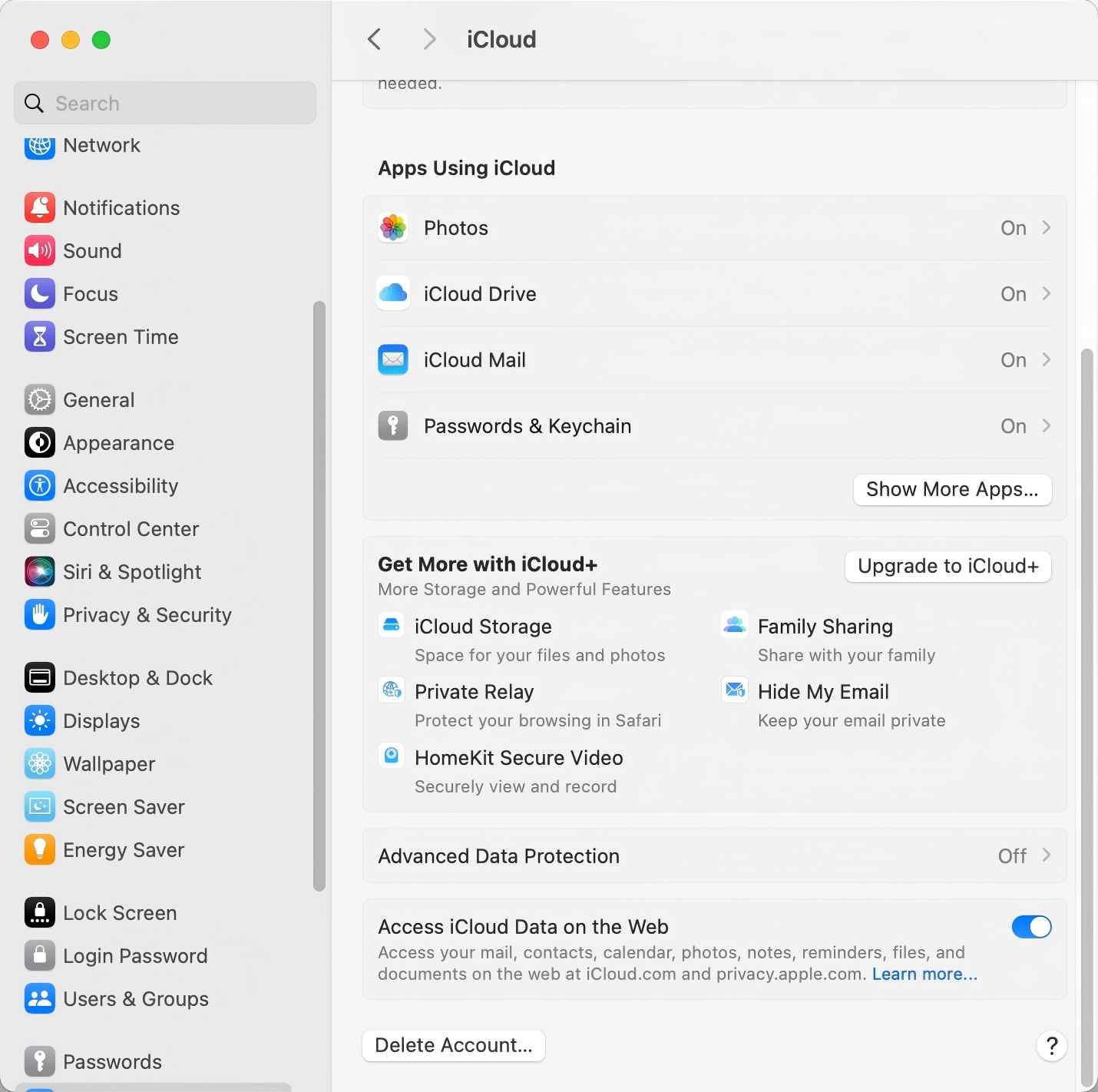Click the Passwords & Keychain key icon
Image resolution: width=1098 pixels, height=1092 pixels.
393,425
